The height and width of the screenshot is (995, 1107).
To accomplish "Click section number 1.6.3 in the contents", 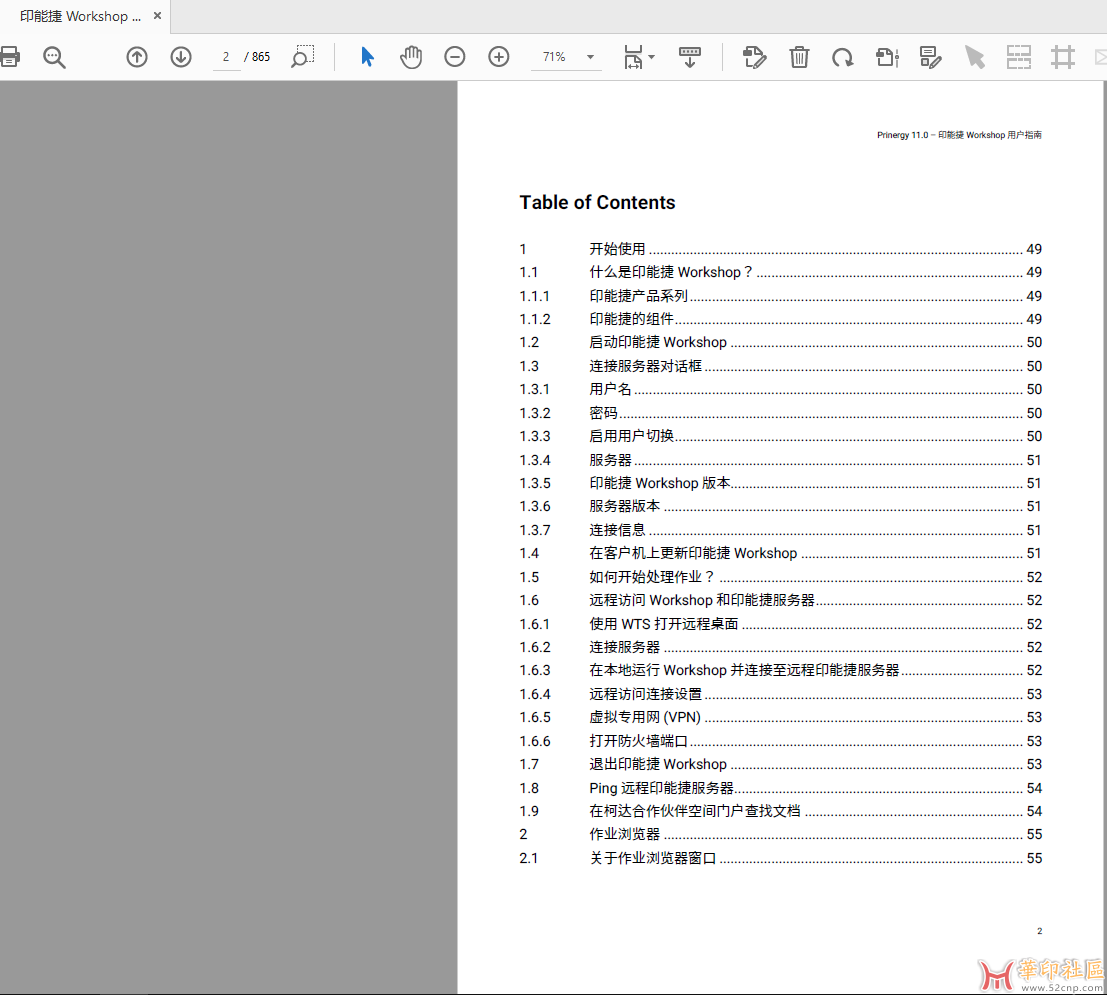I will point(534,670).
